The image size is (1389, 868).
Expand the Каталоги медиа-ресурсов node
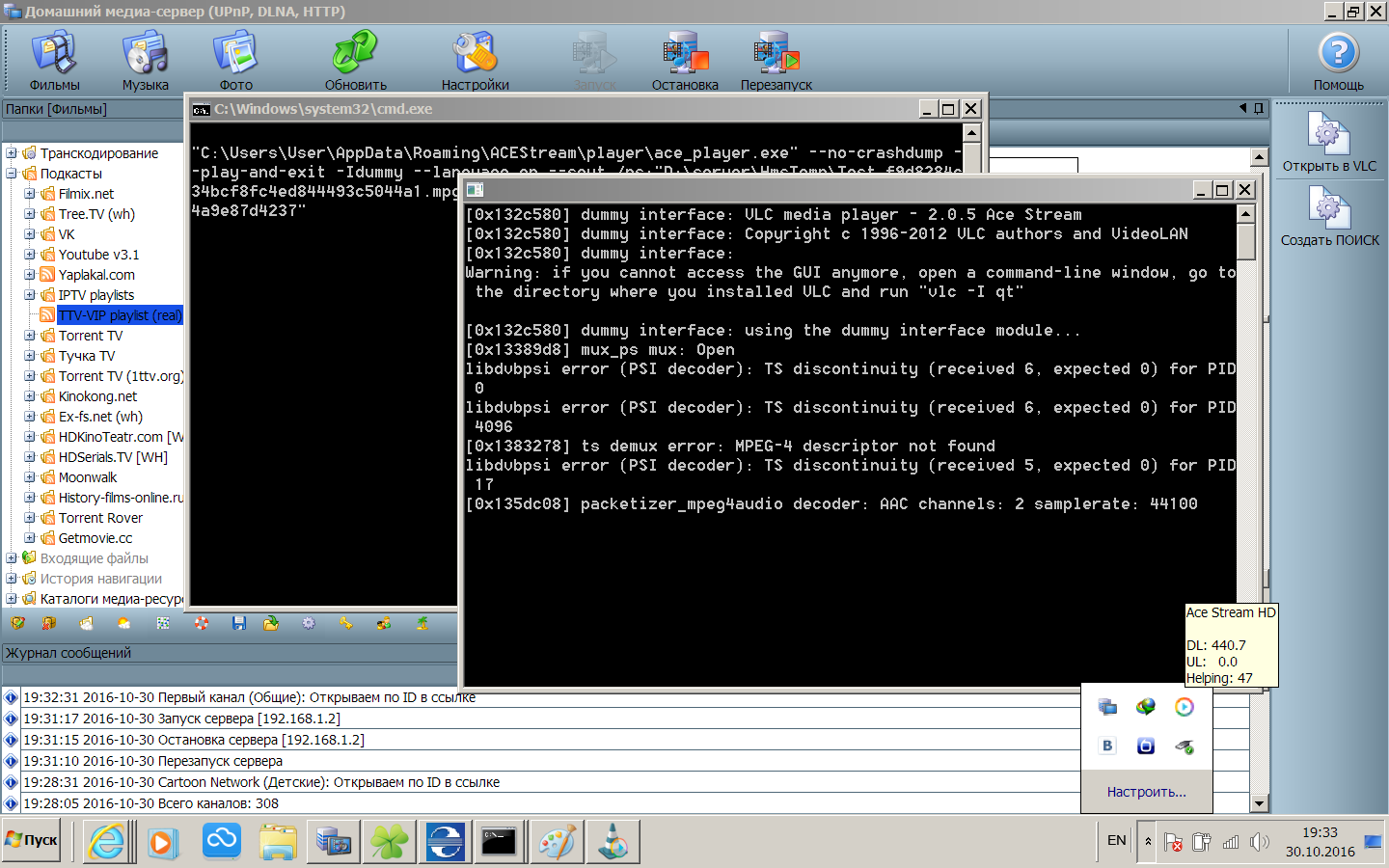pyautogui.click(x=12, y=599)
